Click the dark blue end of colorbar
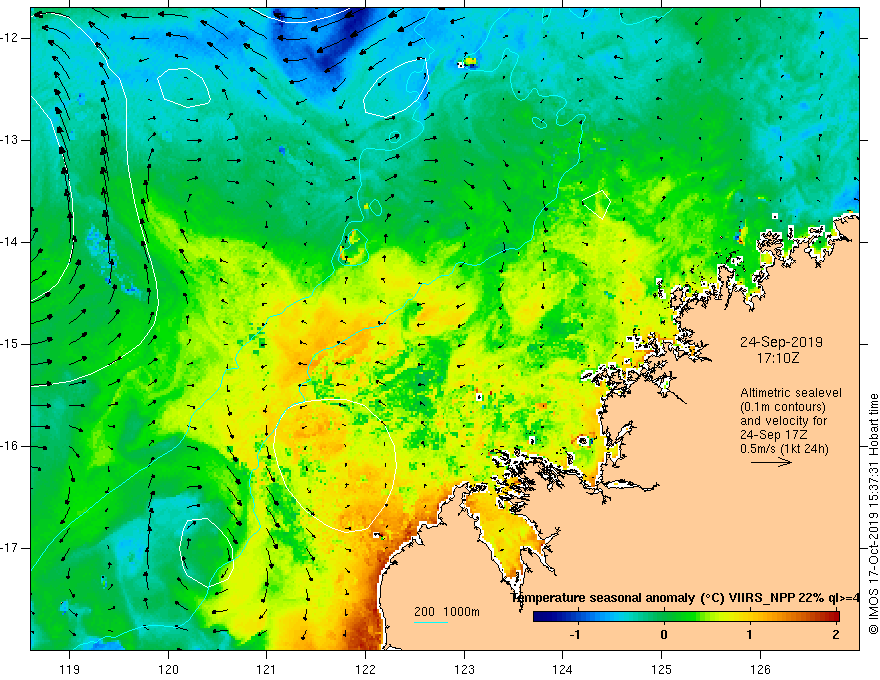 click(540, 617)
